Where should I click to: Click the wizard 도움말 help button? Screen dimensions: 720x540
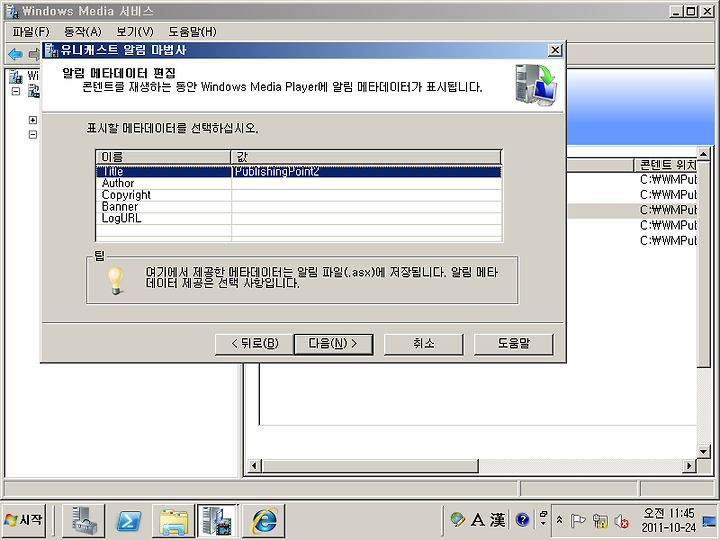pyautogui.click(x=513, y=344)
